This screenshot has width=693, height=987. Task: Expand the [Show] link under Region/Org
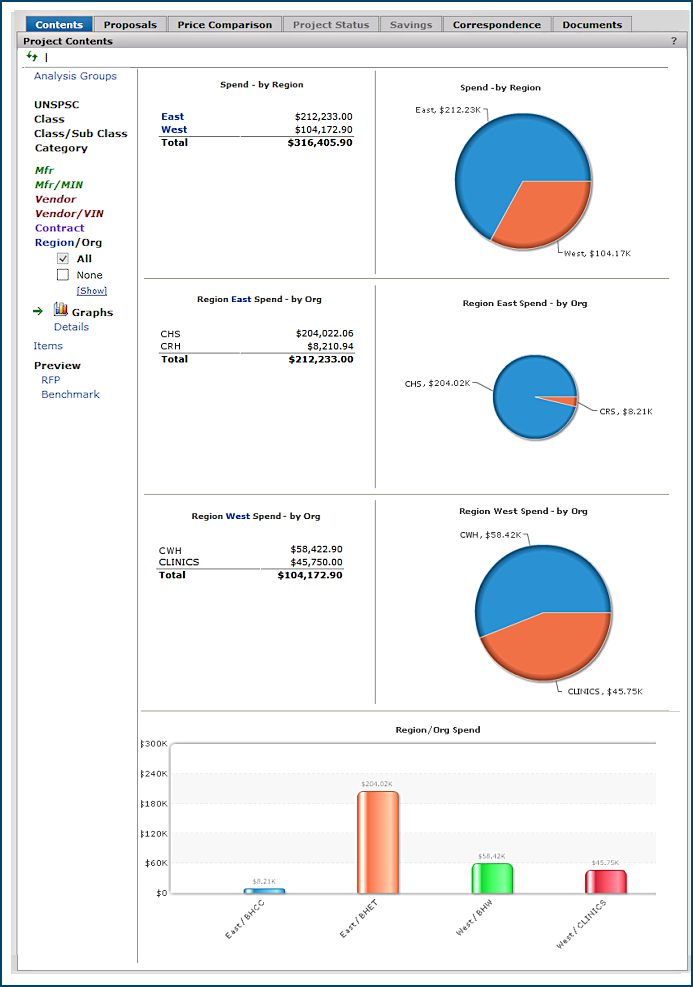(91, 290)
